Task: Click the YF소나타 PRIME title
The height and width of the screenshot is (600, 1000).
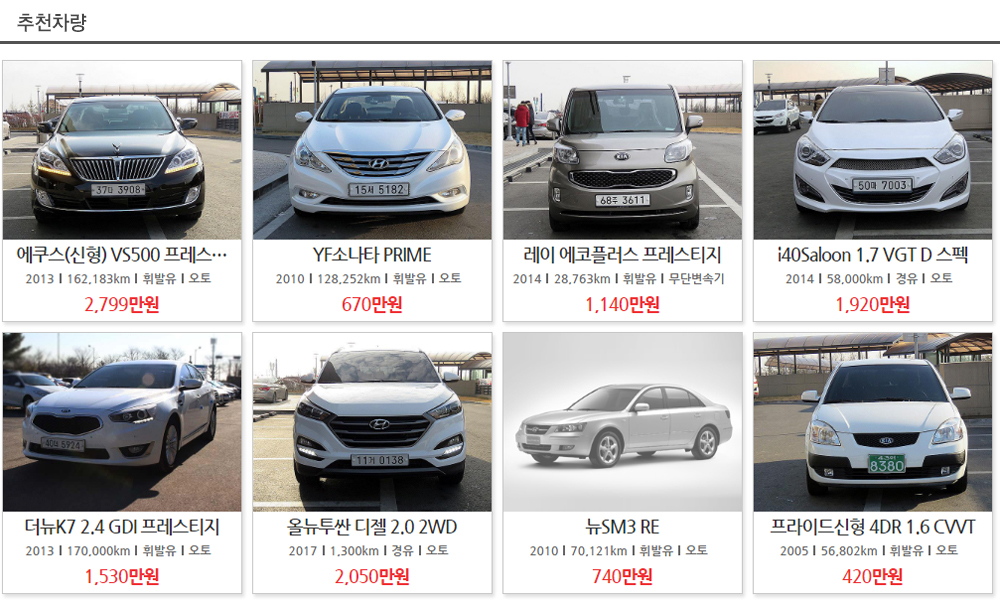Action: [372, 255]
